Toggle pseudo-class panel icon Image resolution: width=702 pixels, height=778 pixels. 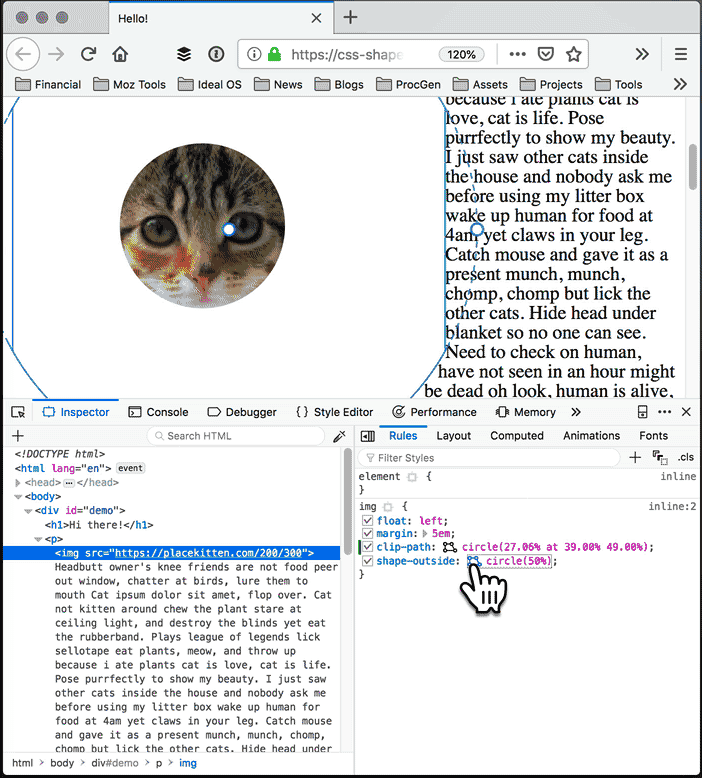click(x=660, y=457)
